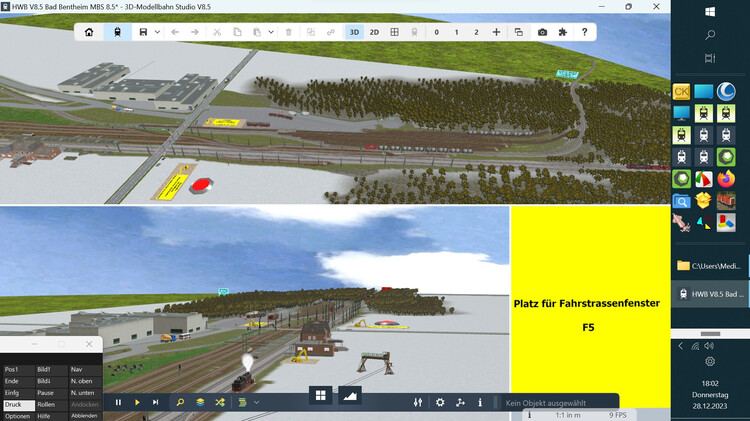Save the layout with the floppy icon
Viewport: 750px width, 421px height.
coord(143,32)
